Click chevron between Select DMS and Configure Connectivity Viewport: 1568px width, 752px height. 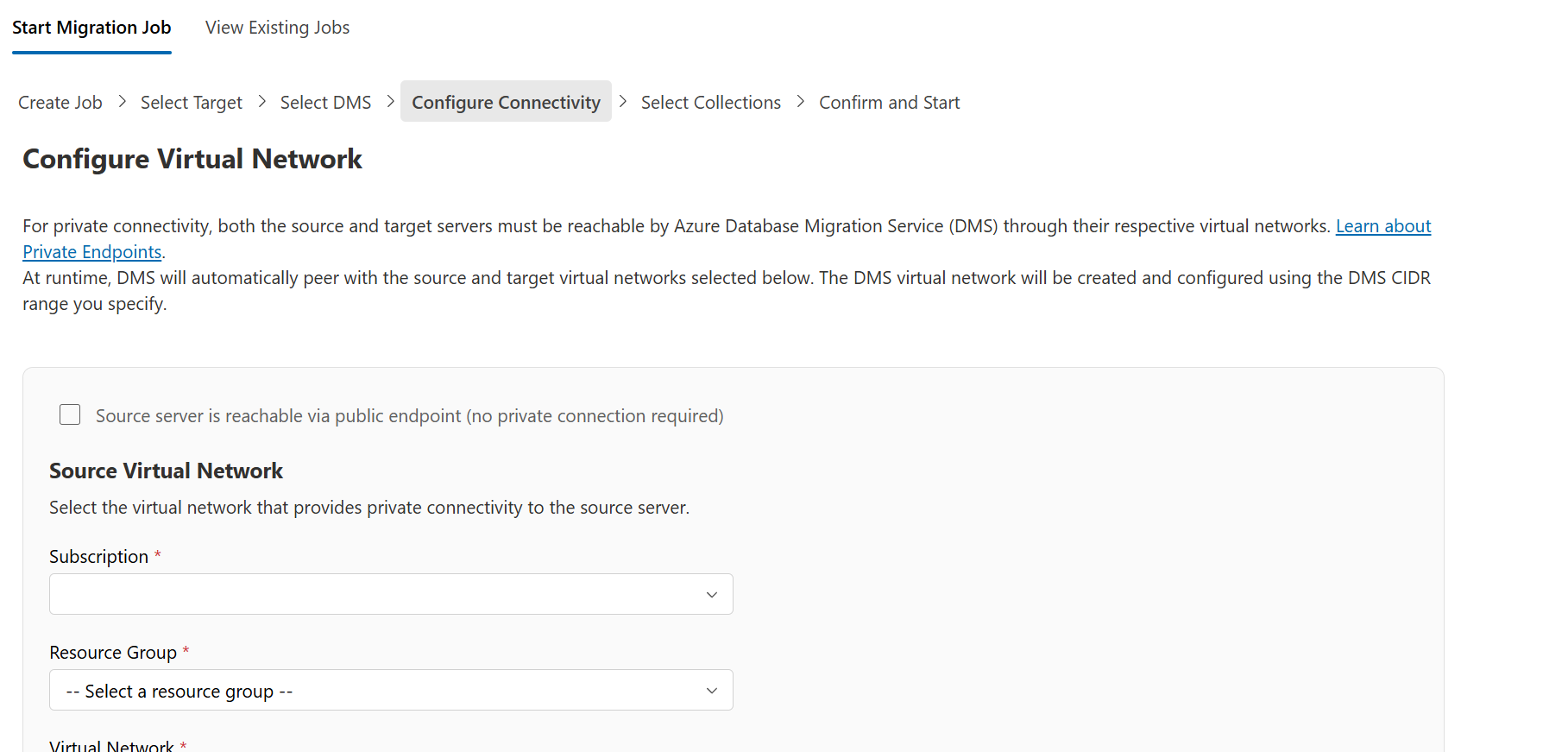[390, 102]
